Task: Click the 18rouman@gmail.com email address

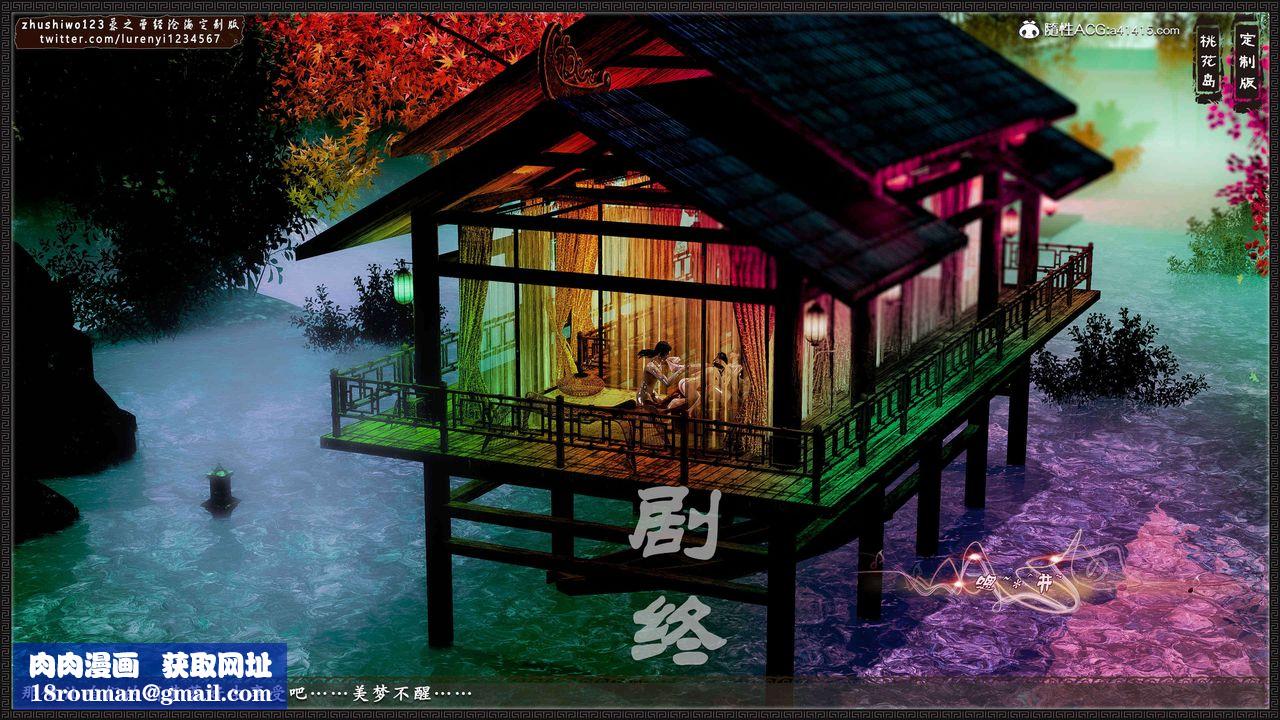Action: click(x=150, y=693)
